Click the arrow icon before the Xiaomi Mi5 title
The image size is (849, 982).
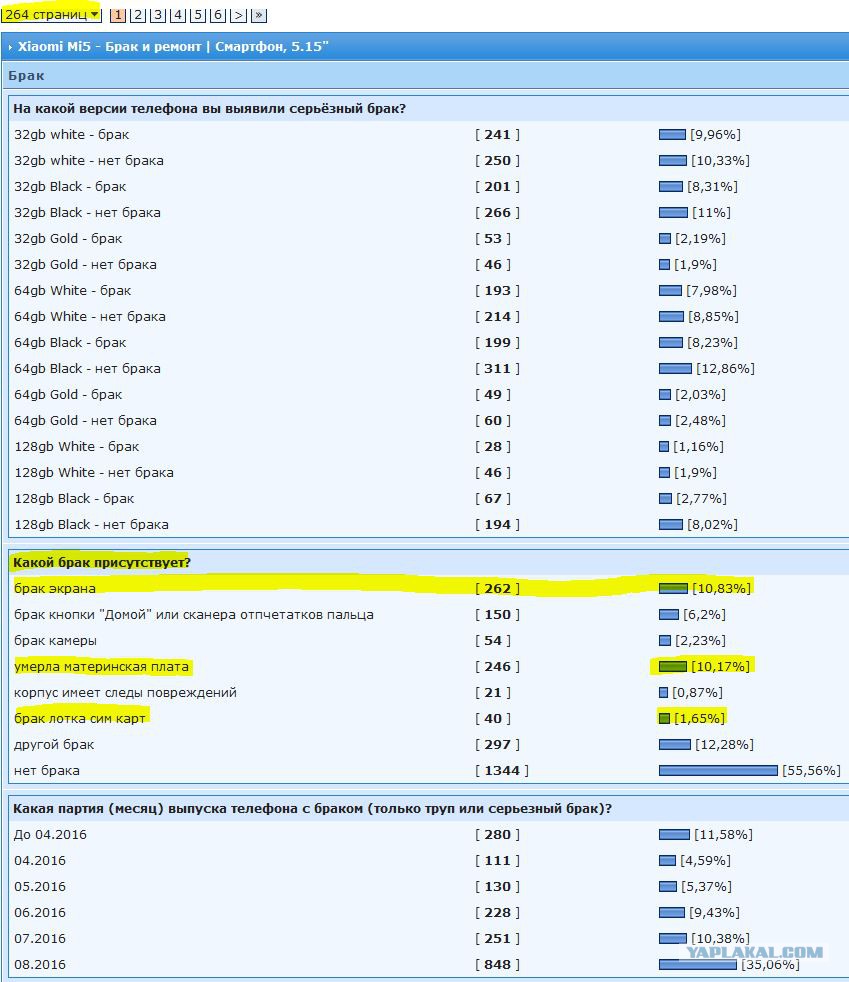coord(10,47)
